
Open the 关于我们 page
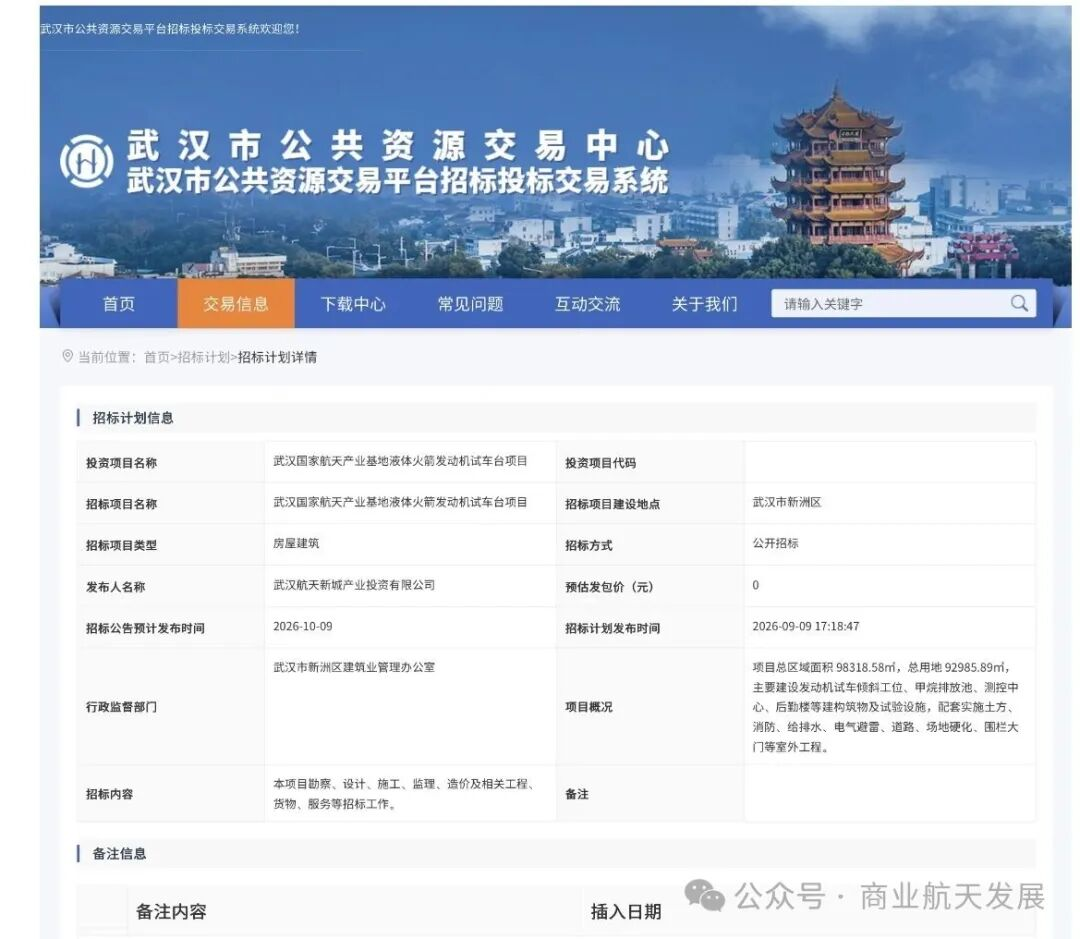705,304
